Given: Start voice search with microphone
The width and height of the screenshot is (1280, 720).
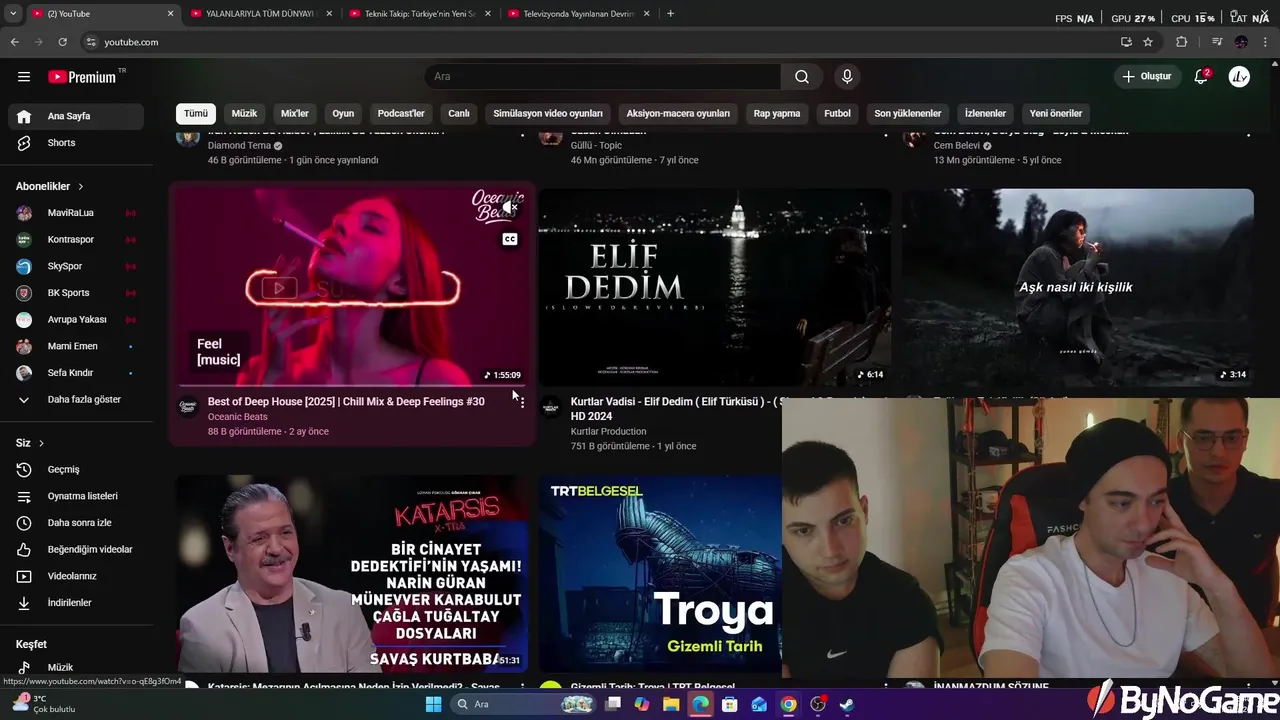Looking at the screenshot, I should pos(847,77).
